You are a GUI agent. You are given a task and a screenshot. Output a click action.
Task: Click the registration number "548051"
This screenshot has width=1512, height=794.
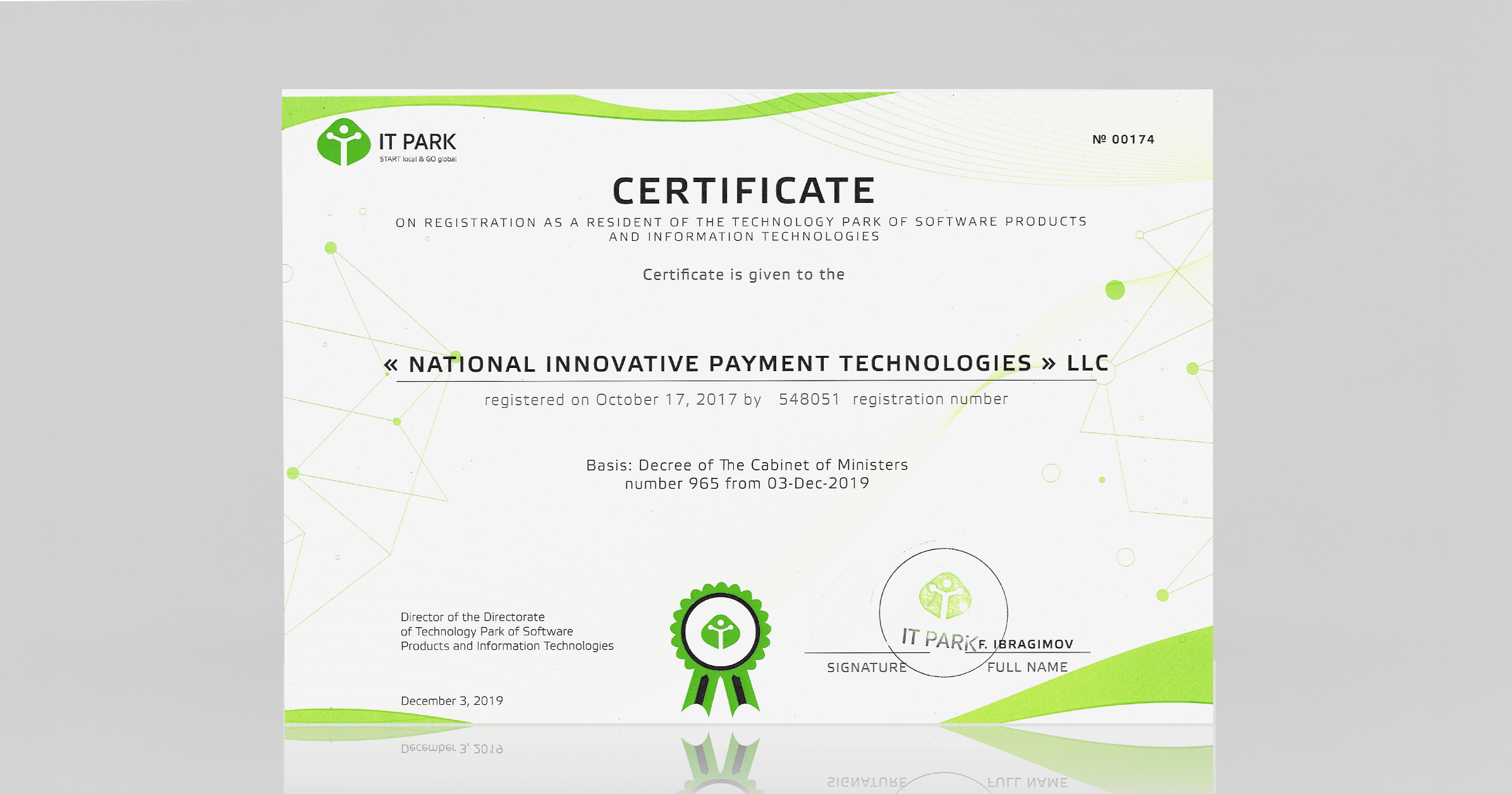(809, 399)
